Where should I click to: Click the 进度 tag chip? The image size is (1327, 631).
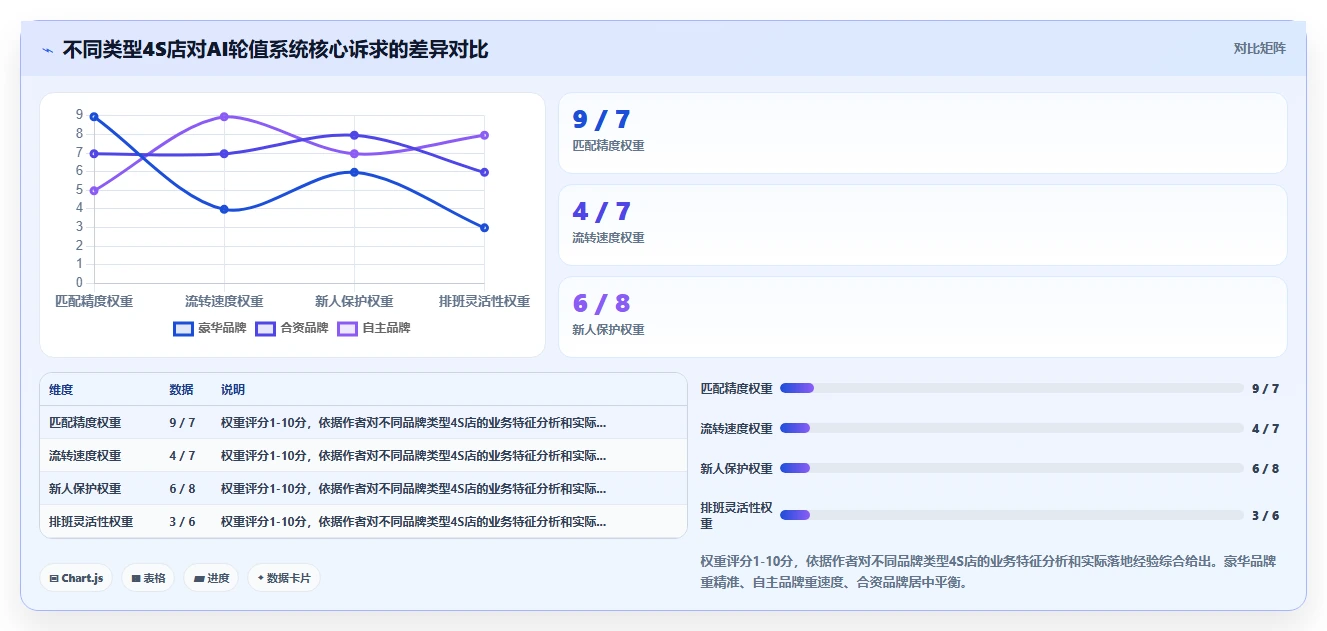211,578
